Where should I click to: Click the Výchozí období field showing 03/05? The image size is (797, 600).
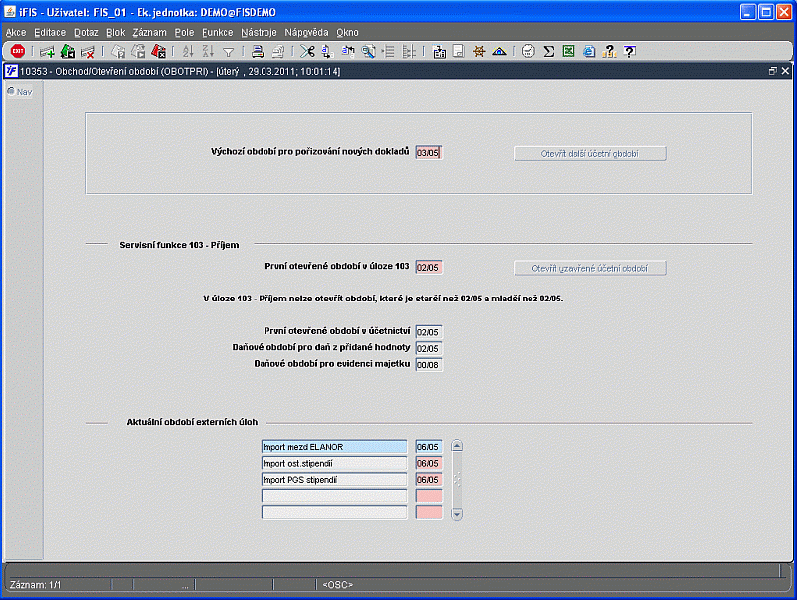tap(428, 153)
